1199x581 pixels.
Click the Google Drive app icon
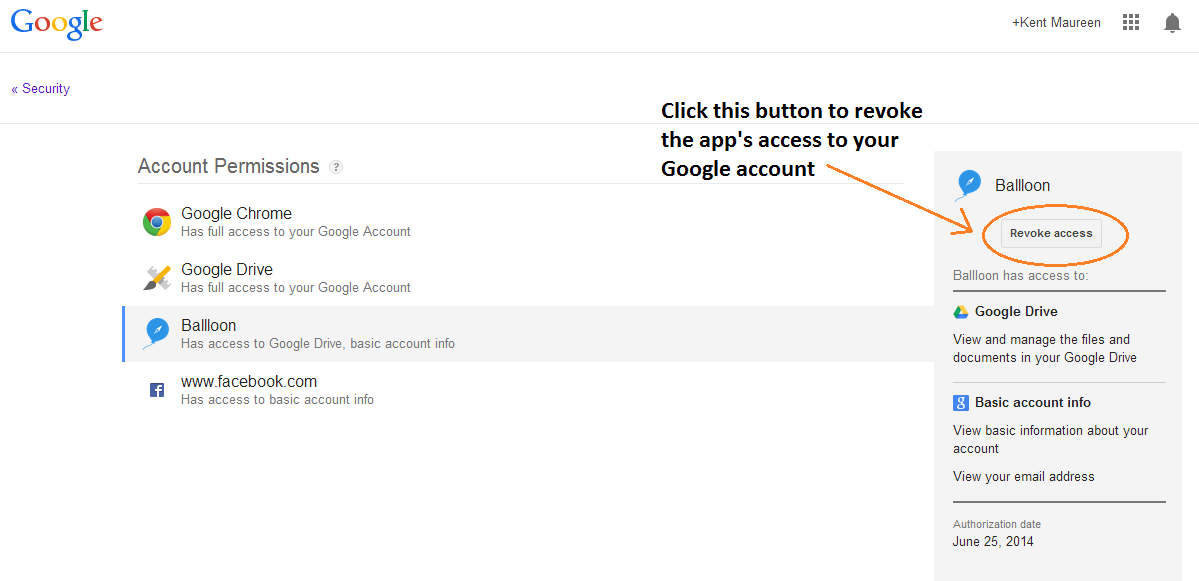(157, 278)
